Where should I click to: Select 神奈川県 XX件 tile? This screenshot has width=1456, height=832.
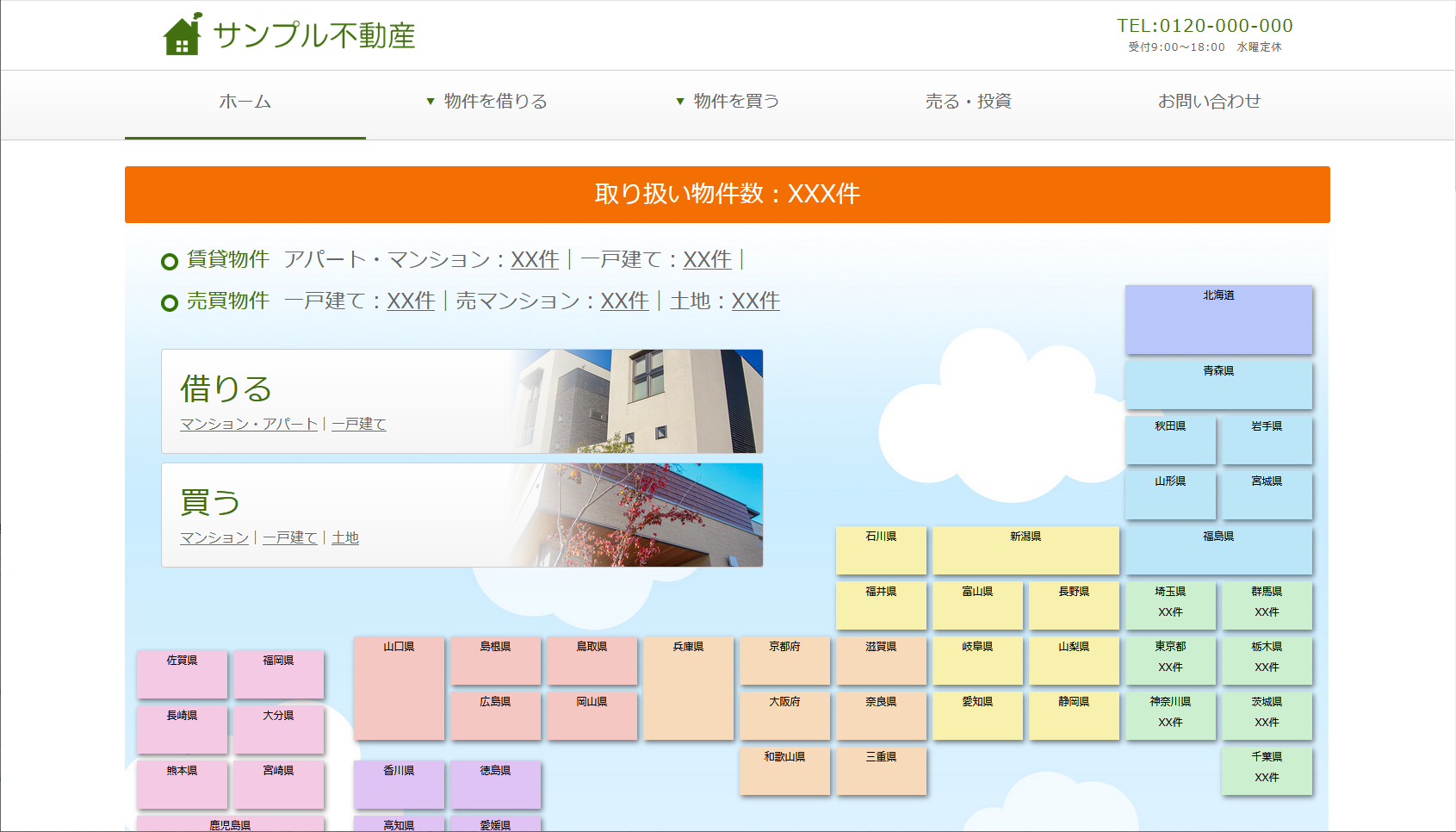pos(1170,716)
